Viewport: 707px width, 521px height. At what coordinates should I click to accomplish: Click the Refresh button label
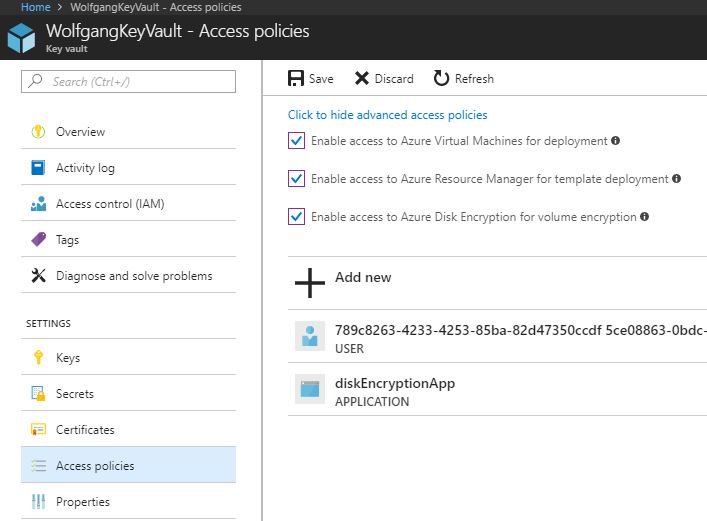click(x=474, y=79)
